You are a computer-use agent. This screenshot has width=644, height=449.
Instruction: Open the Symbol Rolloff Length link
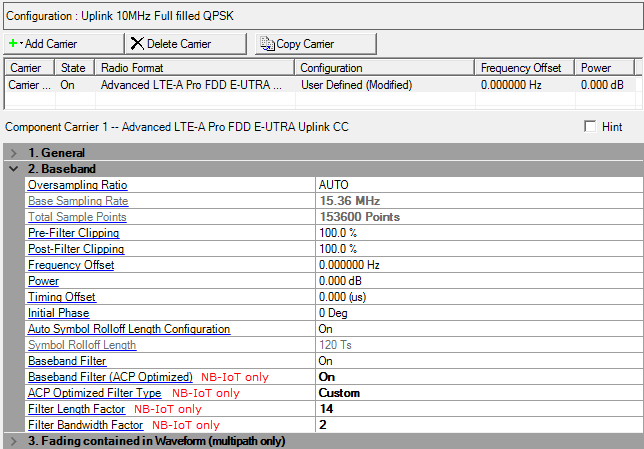click(82, 345)
